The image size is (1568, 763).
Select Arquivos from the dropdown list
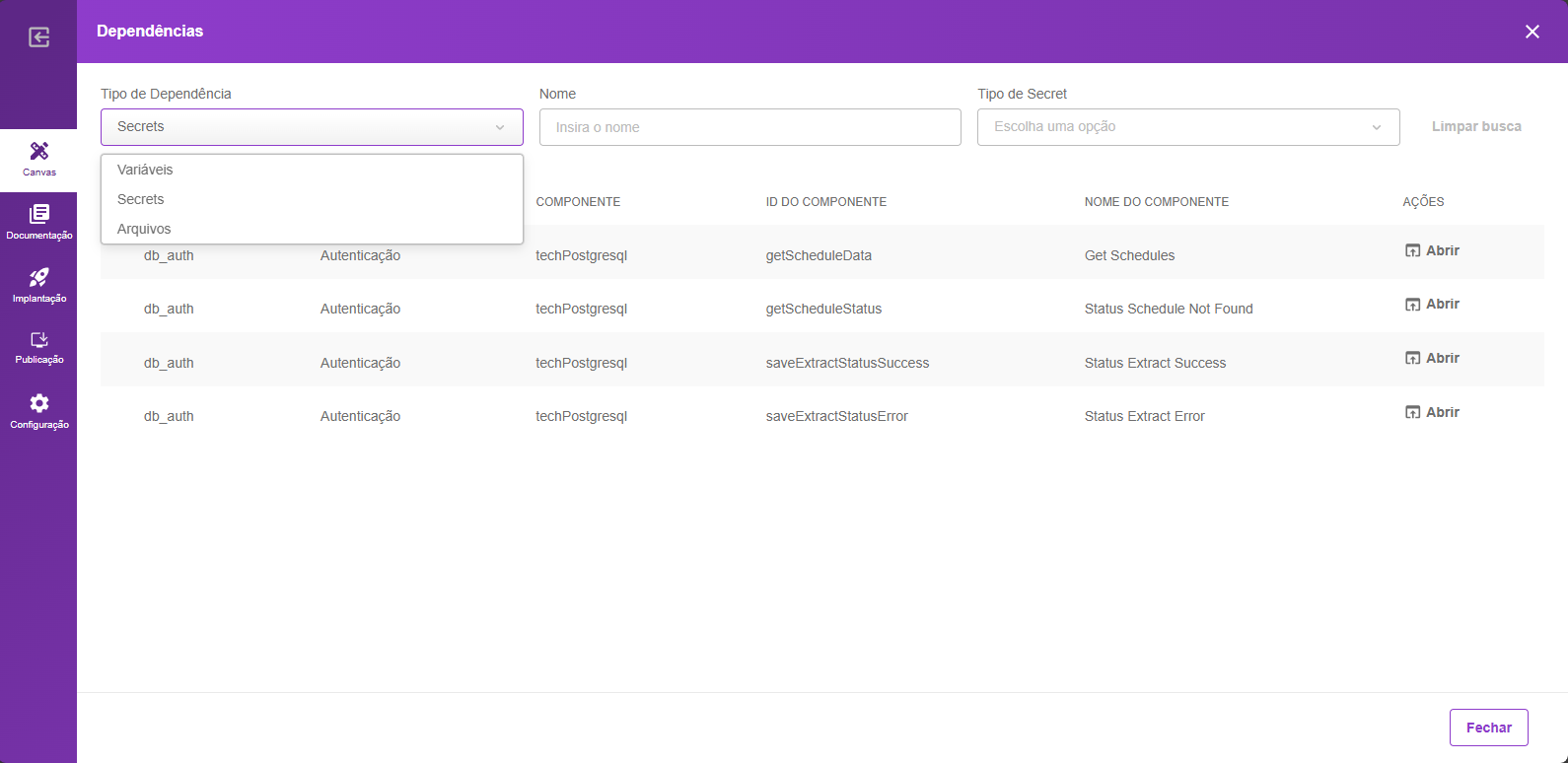click(x=144, y=229)
